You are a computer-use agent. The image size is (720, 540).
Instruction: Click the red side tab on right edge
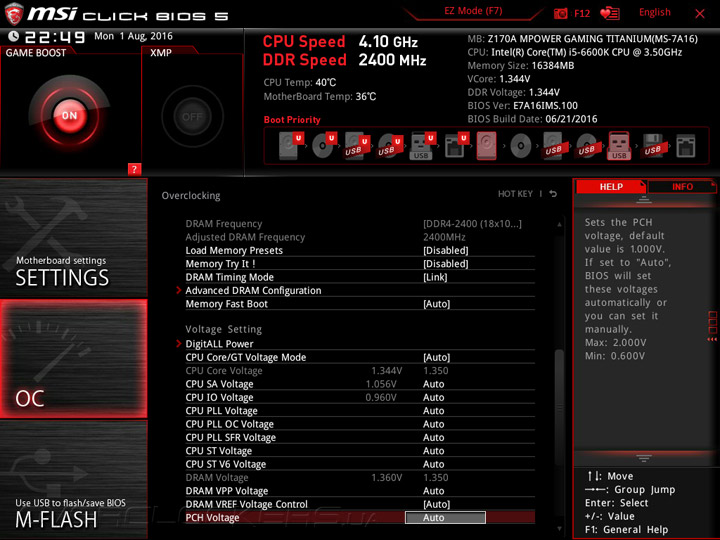pos(713,326)
